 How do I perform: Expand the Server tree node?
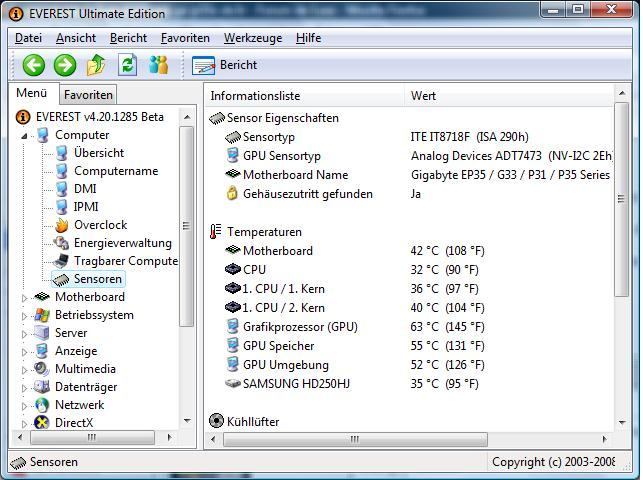[24, 334]
